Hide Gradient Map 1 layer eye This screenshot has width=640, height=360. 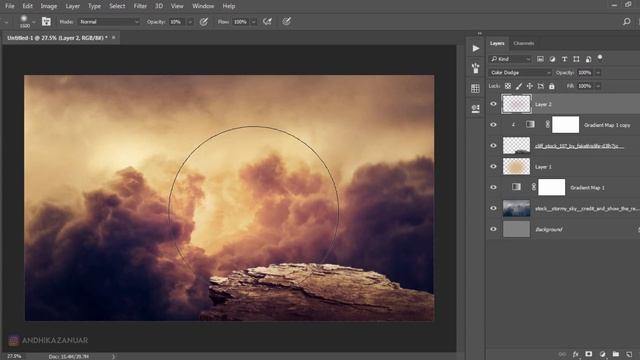click(493, 187)
